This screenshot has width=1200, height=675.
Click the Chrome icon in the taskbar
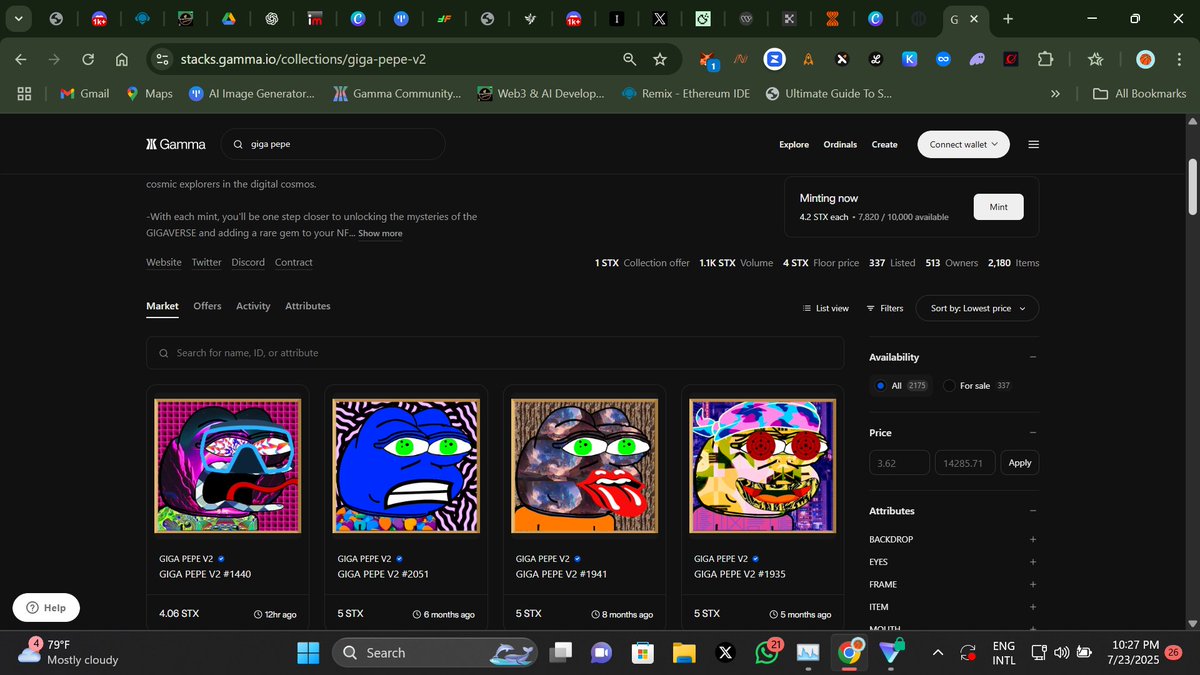[x=849, y=653]
